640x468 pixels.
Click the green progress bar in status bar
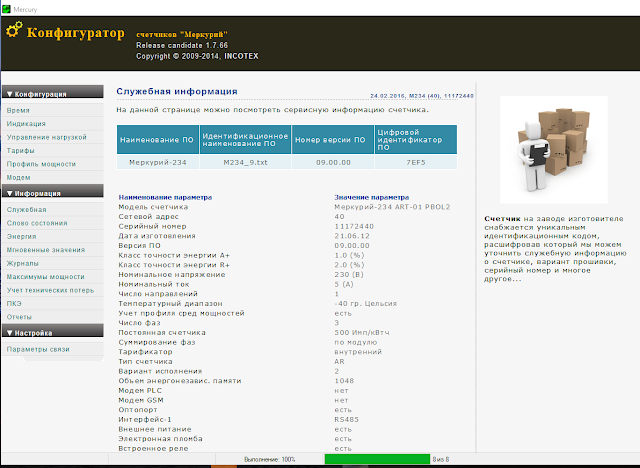tap(378, 459)
